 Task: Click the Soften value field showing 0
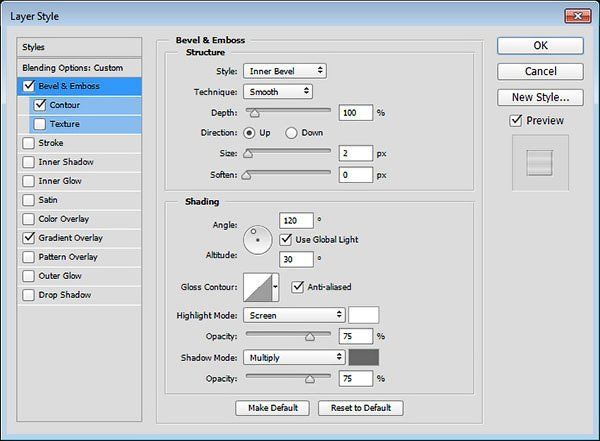[355, 175]
